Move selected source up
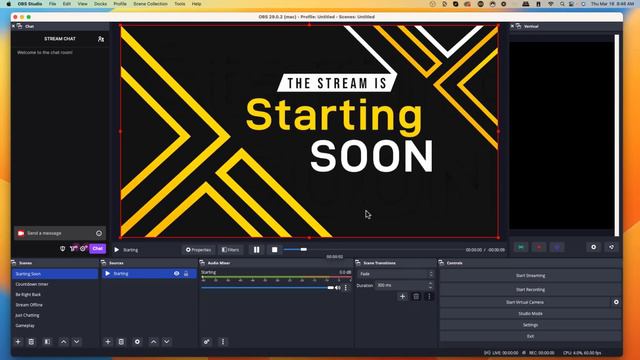640x360 pixels. (x=153, y=342)
